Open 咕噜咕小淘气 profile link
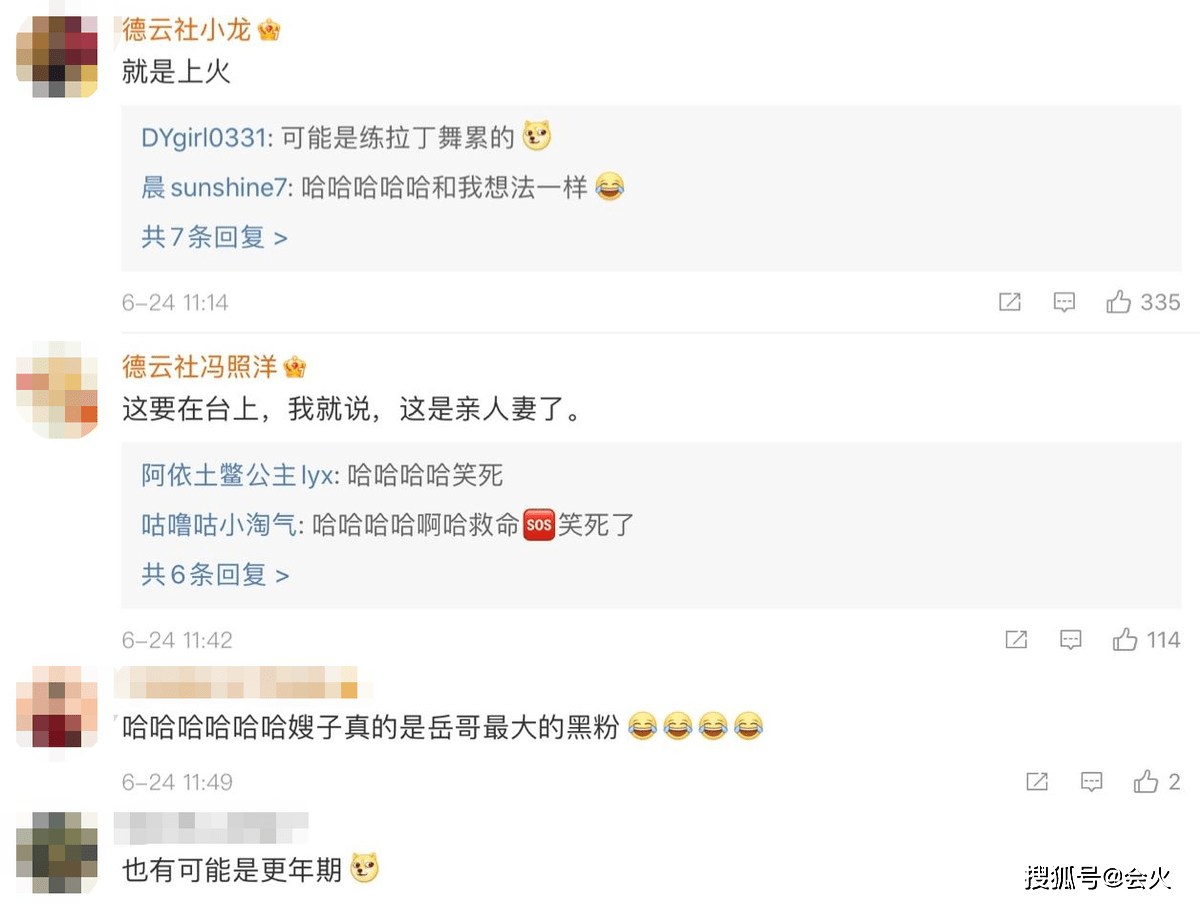 [219, 525]
